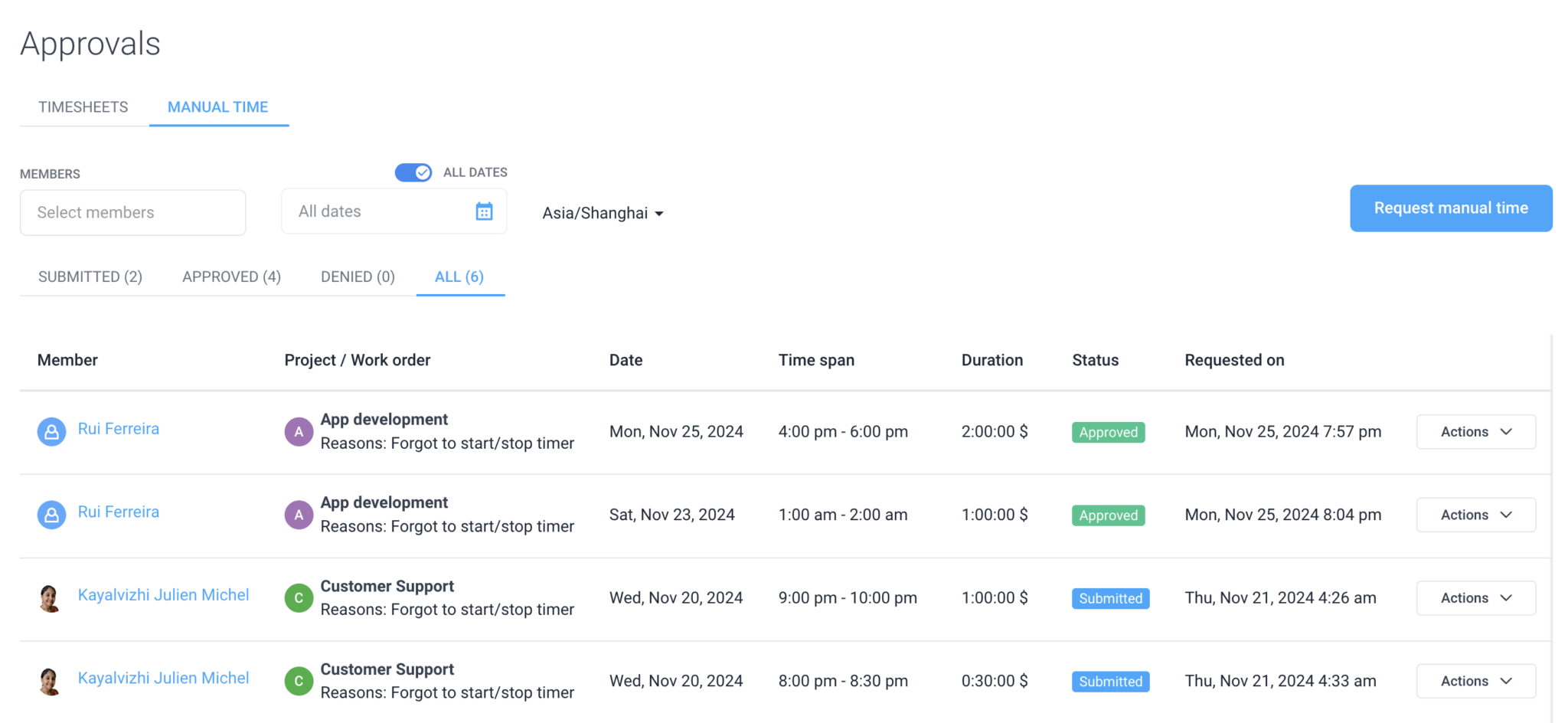Click the Approved status badge

[1108, 432]
